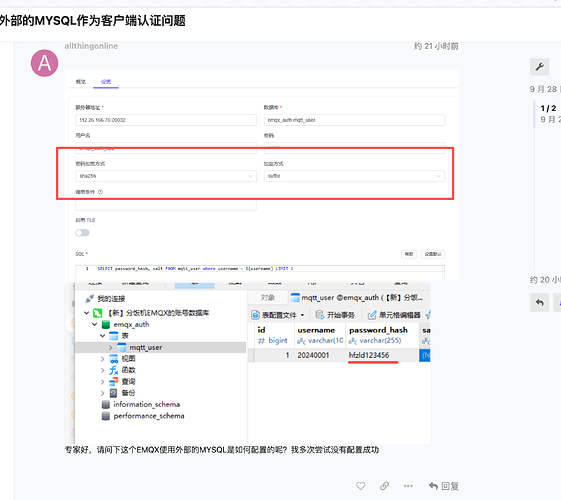
Task: Expand the 查询 tree node
Action: pos(103,382)
